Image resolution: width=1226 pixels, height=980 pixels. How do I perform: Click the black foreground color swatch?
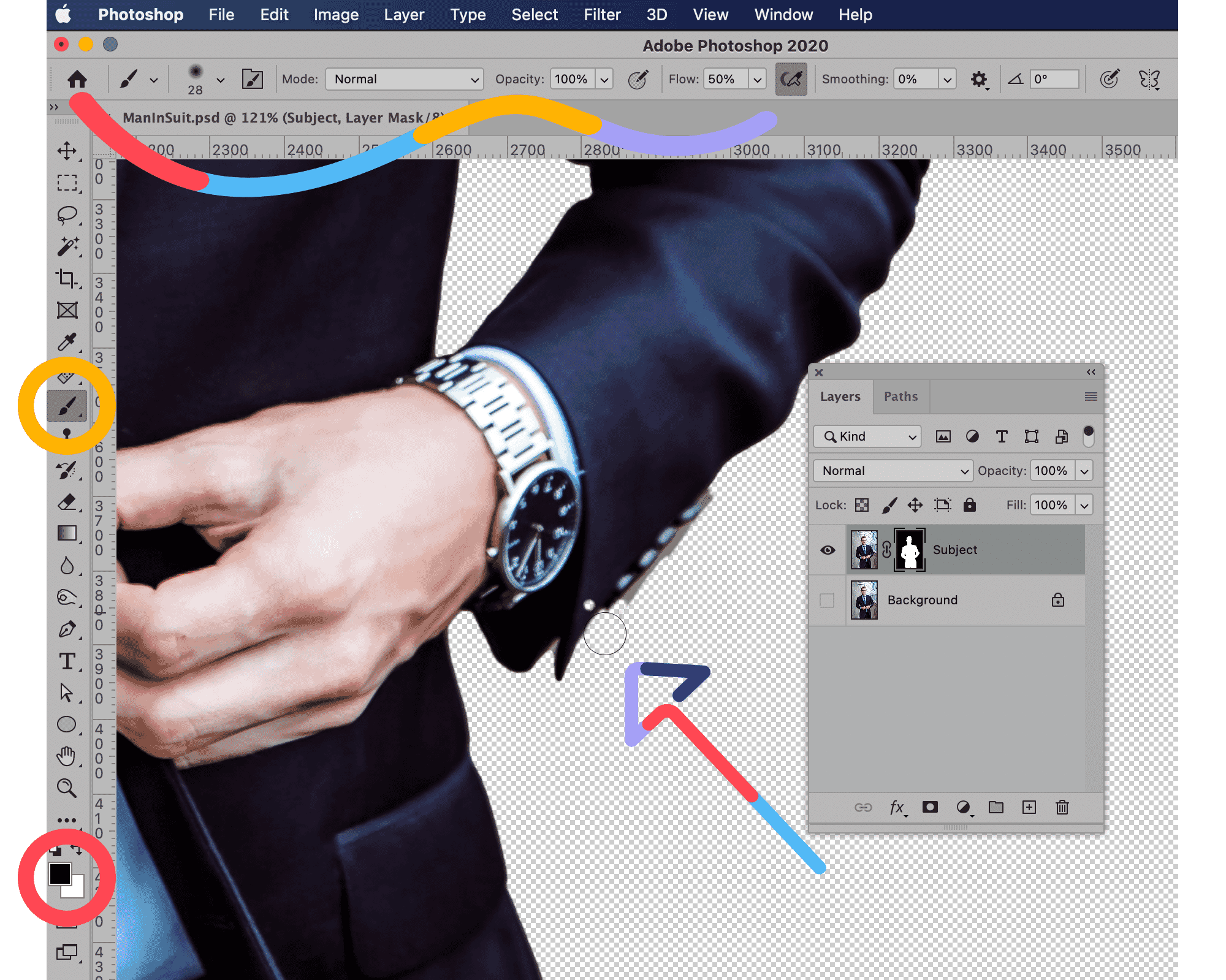59,873
